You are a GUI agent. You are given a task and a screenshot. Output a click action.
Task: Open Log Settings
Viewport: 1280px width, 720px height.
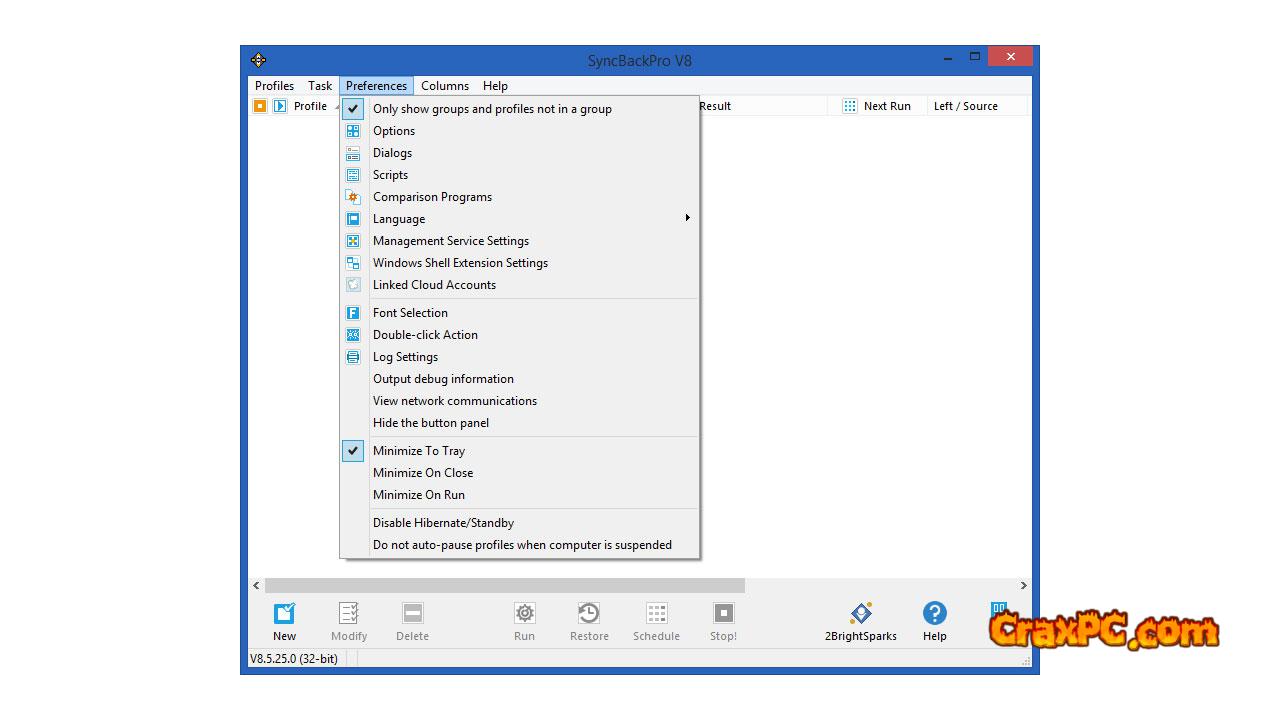(520, 357)
